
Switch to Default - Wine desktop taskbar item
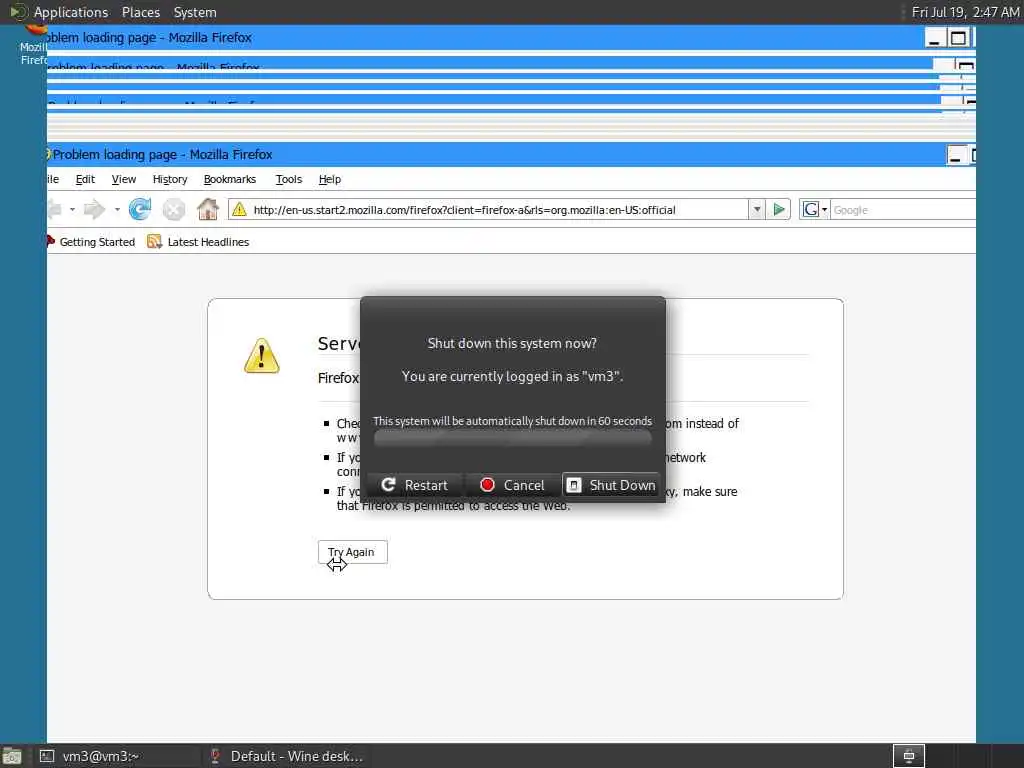click(287, 756)
